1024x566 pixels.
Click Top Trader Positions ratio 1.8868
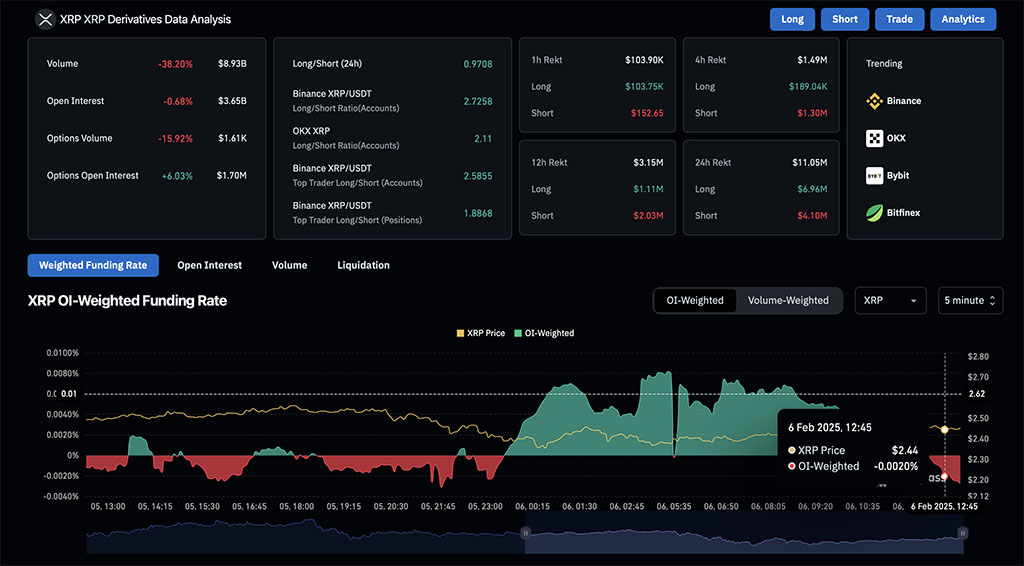pyautogui.click(x=478, y=213)
